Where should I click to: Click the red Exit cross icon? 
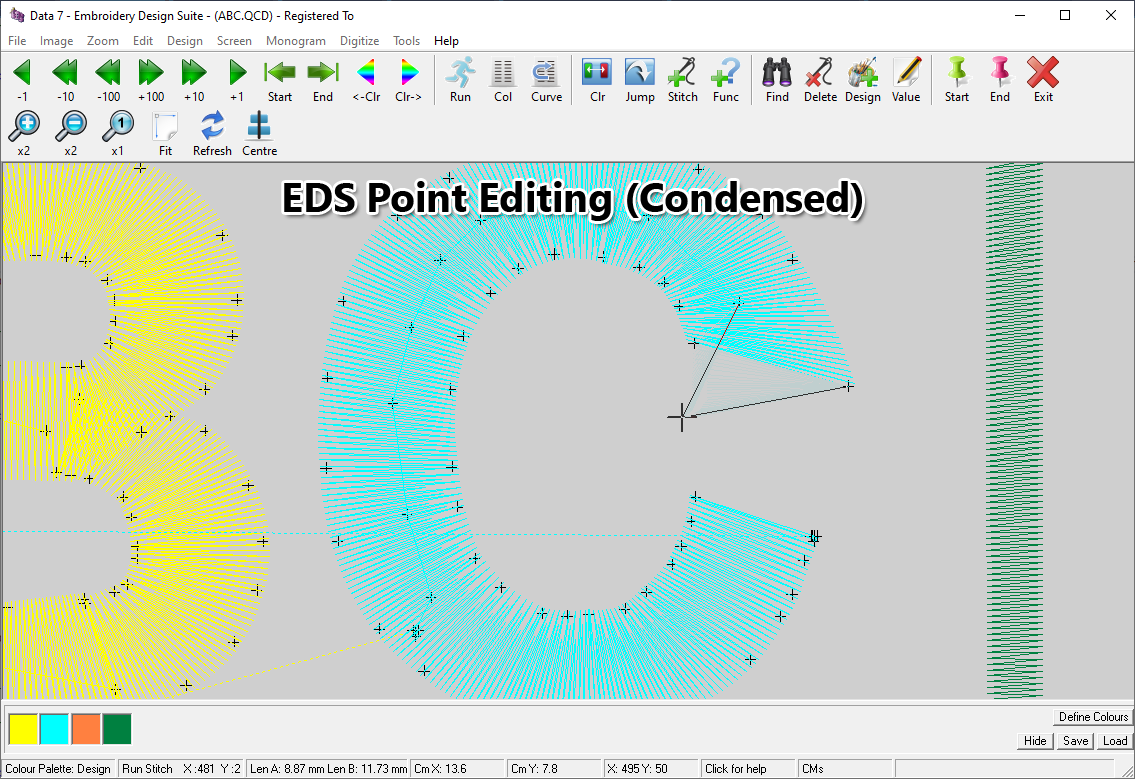point(1043,80)
